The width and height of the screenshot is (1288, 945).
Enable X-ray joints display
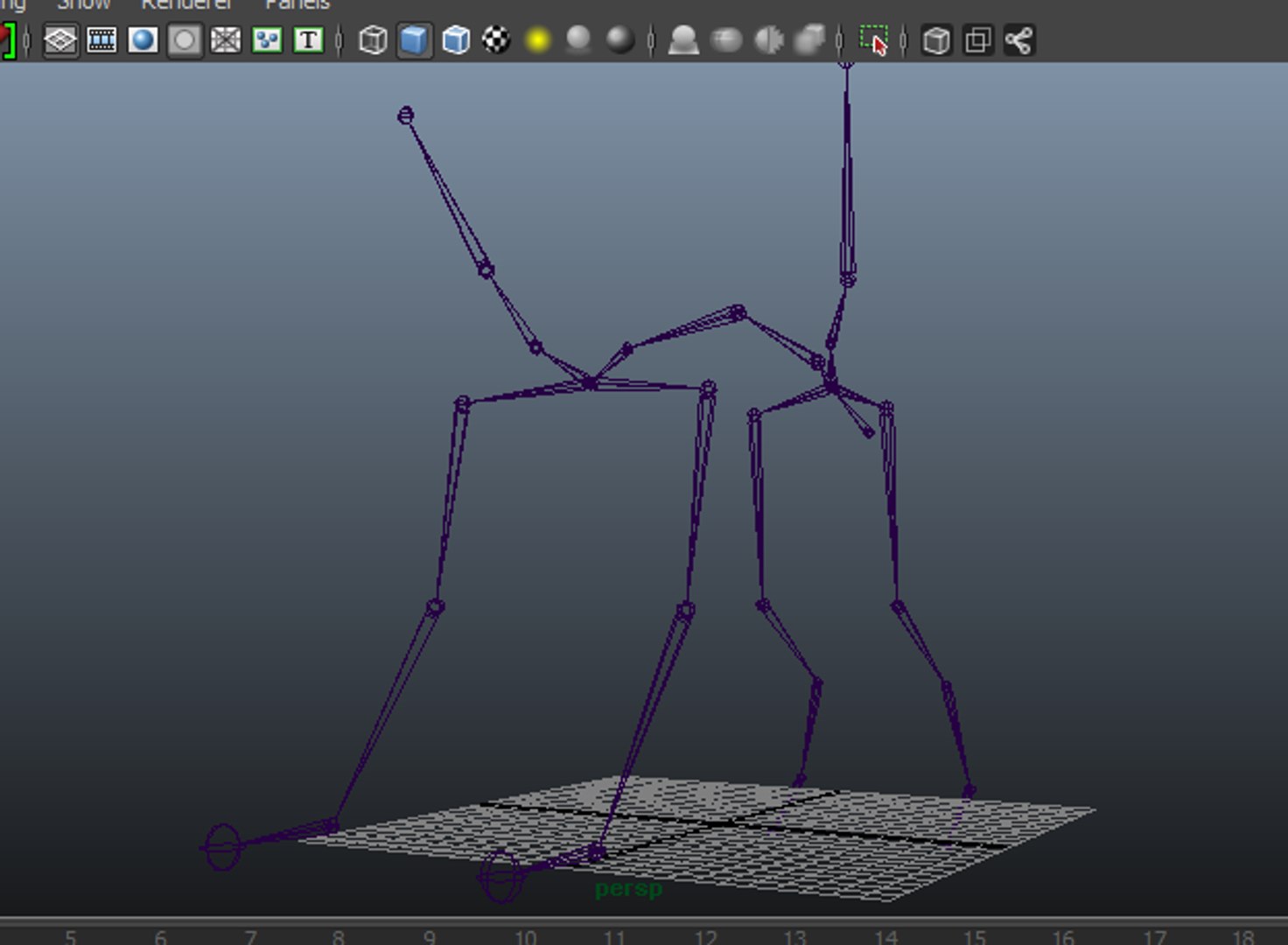tap(1019, 40)
